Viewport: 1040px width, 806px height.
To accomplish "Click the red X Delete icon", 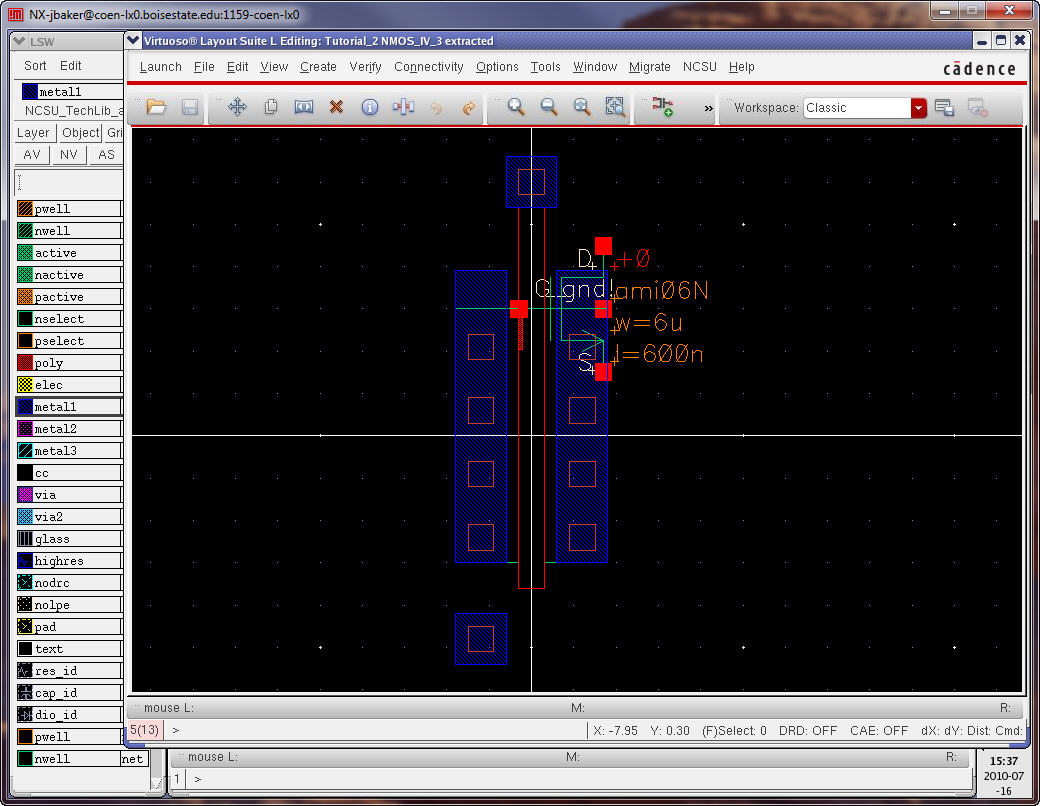I will (x=336, y=107).
